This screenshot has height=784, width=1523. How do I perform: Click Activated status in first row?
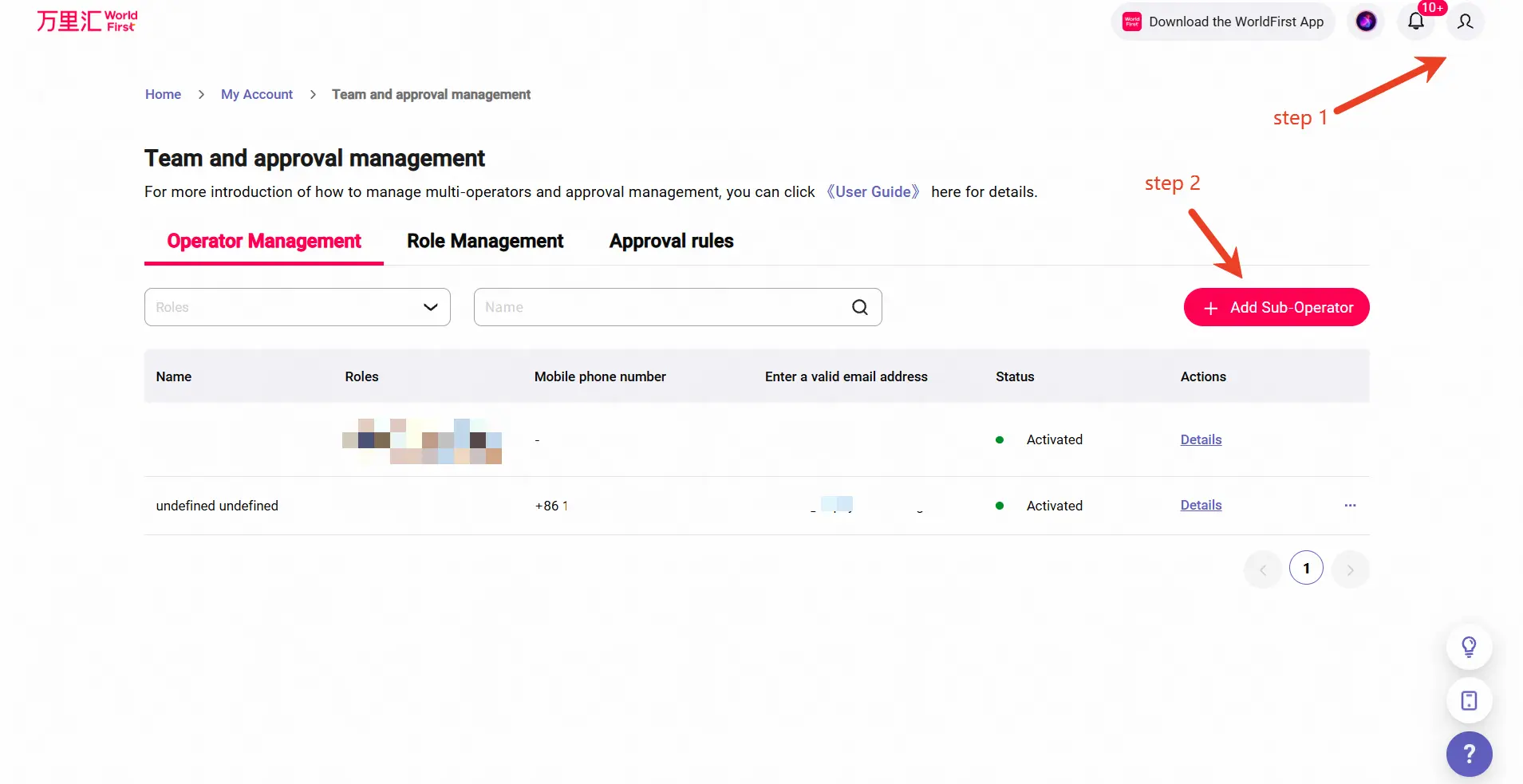coord(1054,439)
